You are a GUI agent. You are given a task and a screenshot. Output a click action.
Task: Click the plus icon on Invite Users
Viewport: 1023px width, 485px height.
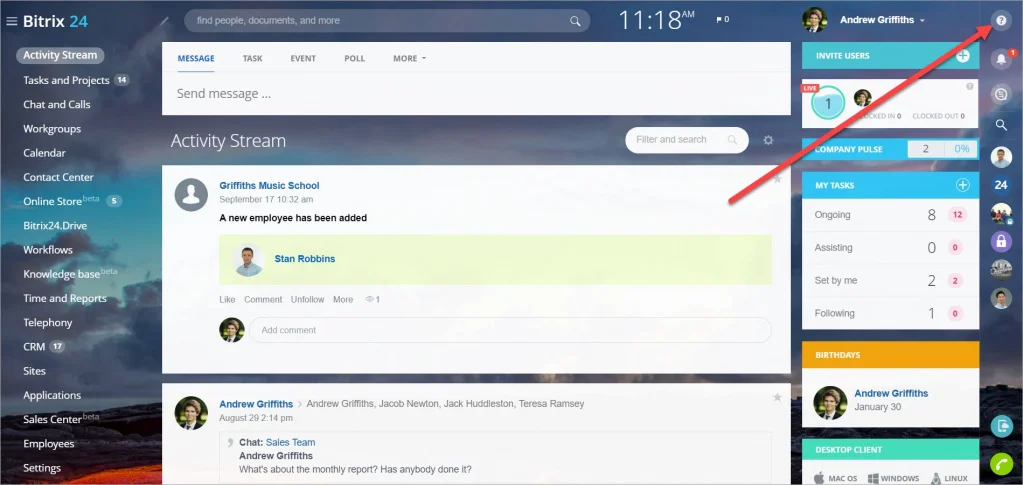click(962, 56)
